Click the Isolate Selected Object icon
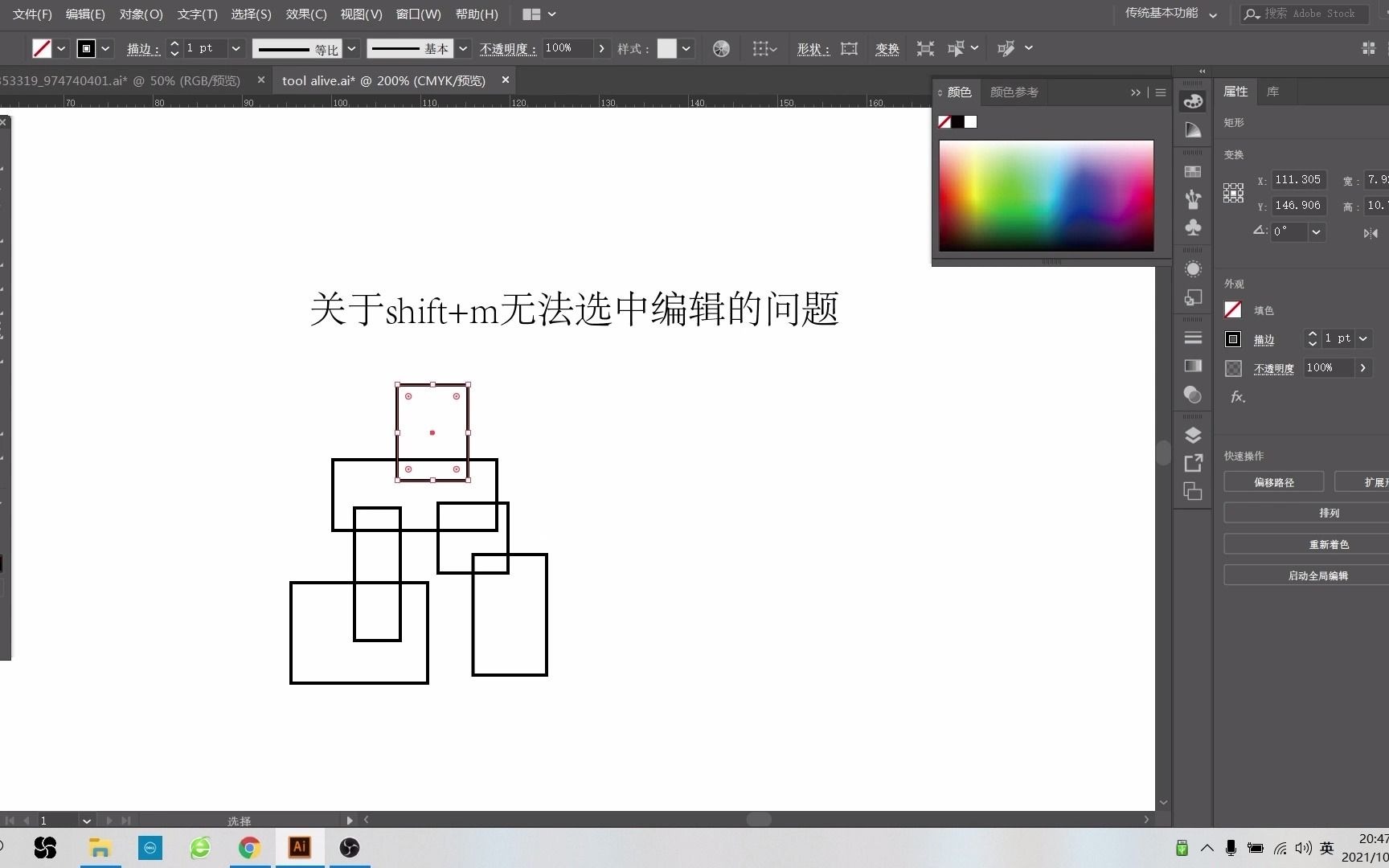Image resolution: width=1389 pixels, height=868 pixels. coord(925,49)
